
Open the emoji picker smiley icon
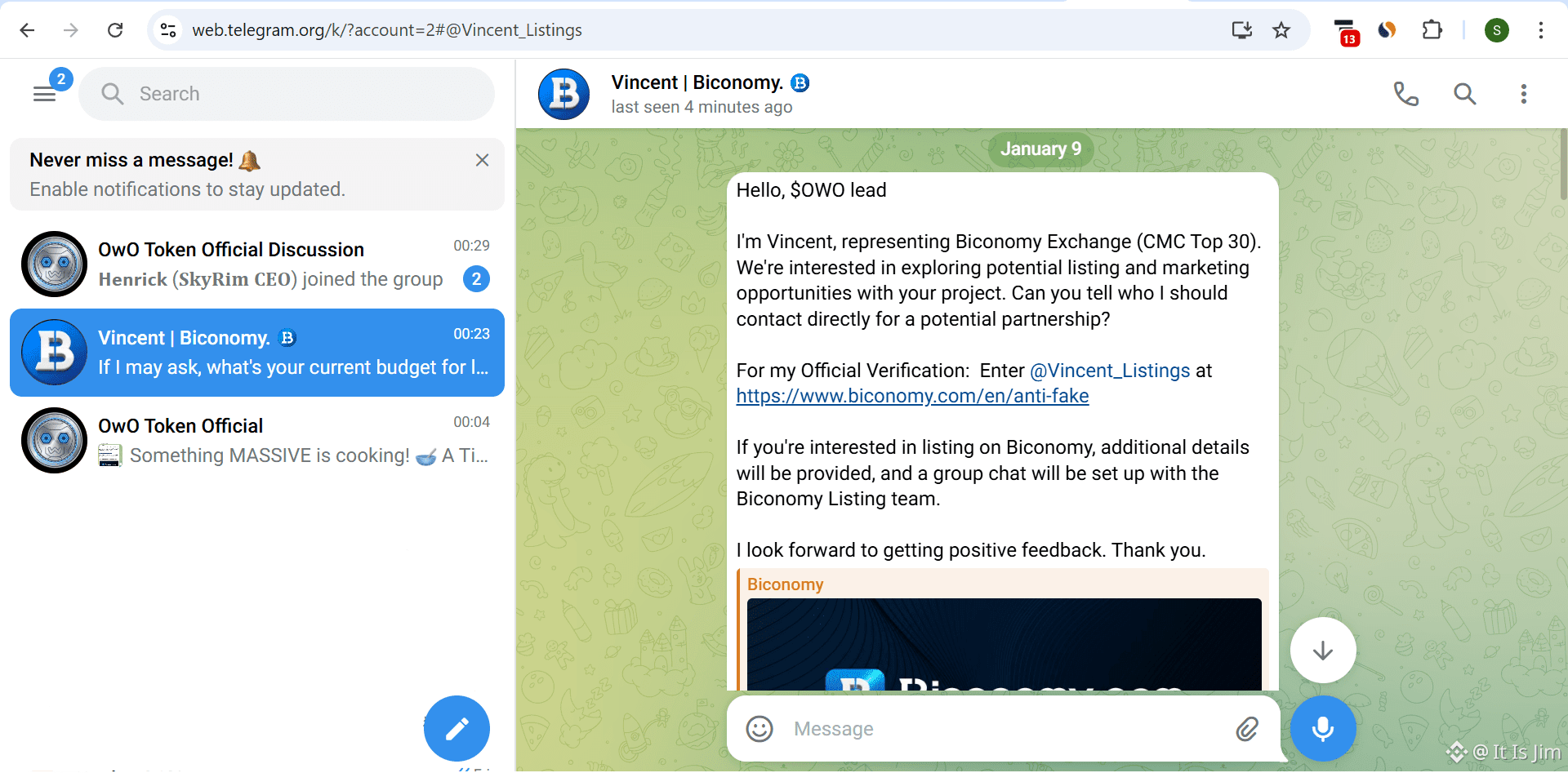pos(759,729)
